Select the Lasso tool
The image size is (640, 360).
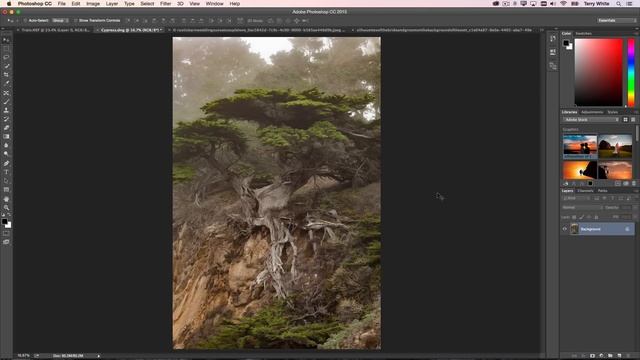6,57
